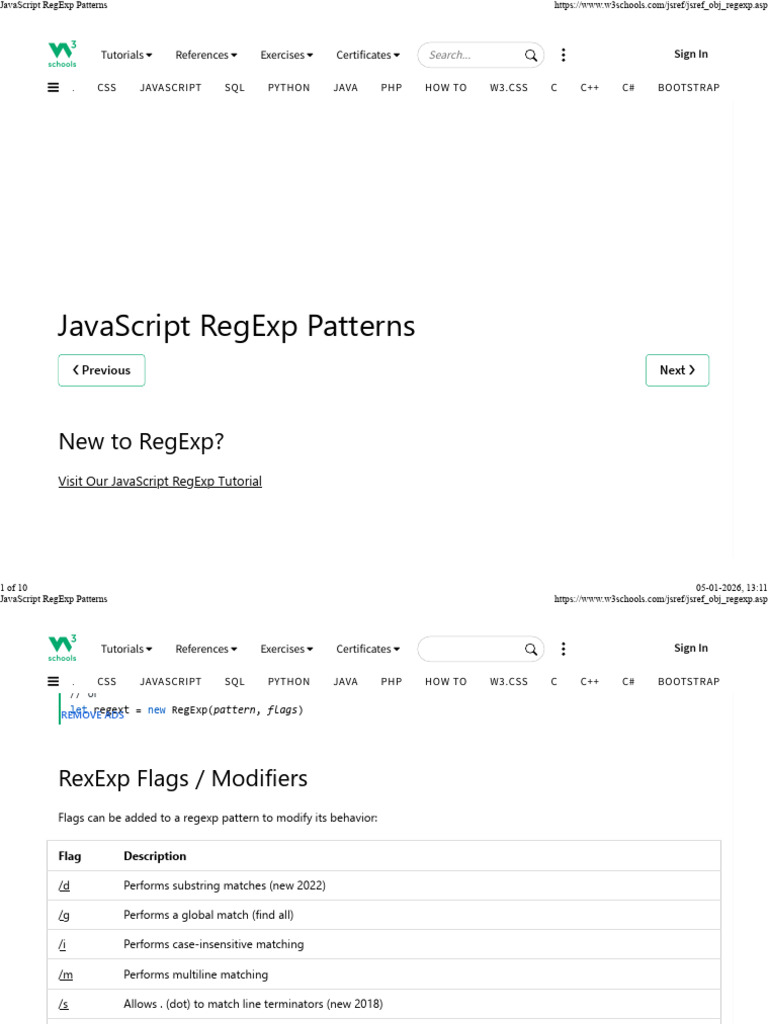This screenshot has height=1024, width=768.
Task: Click the W3Schools logo in first page header
Action: pyautogui.click(x=62, y=54)
